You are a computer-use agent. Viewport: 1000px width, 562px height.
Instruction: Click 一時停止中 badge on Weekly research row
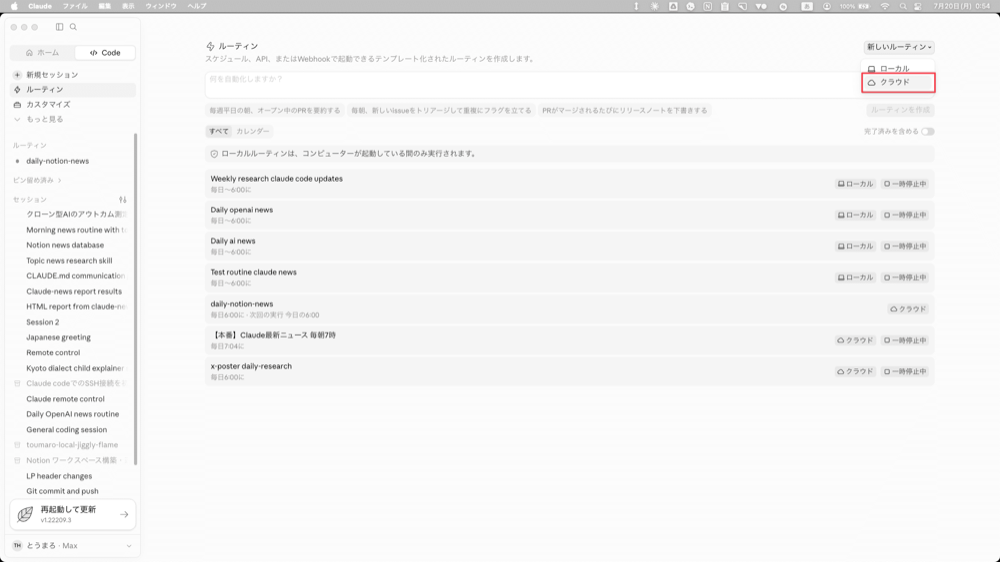pyautogui.click(x=905, y=184)
